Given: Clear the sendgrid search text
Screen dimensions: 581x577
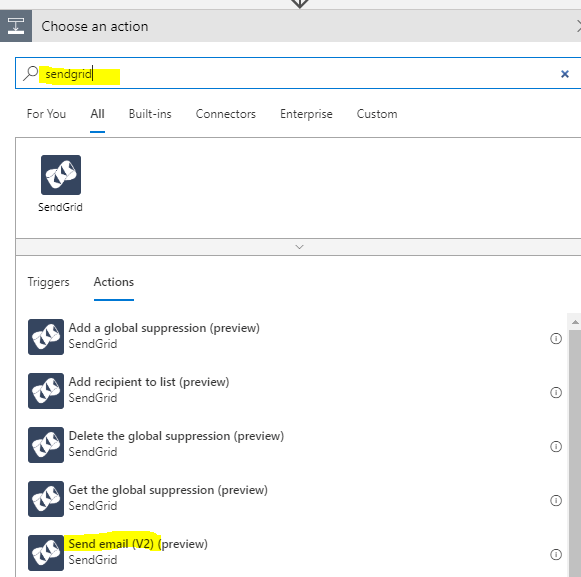Looking at the screenshot, I should pyautogui.click(x=565, y=74).
